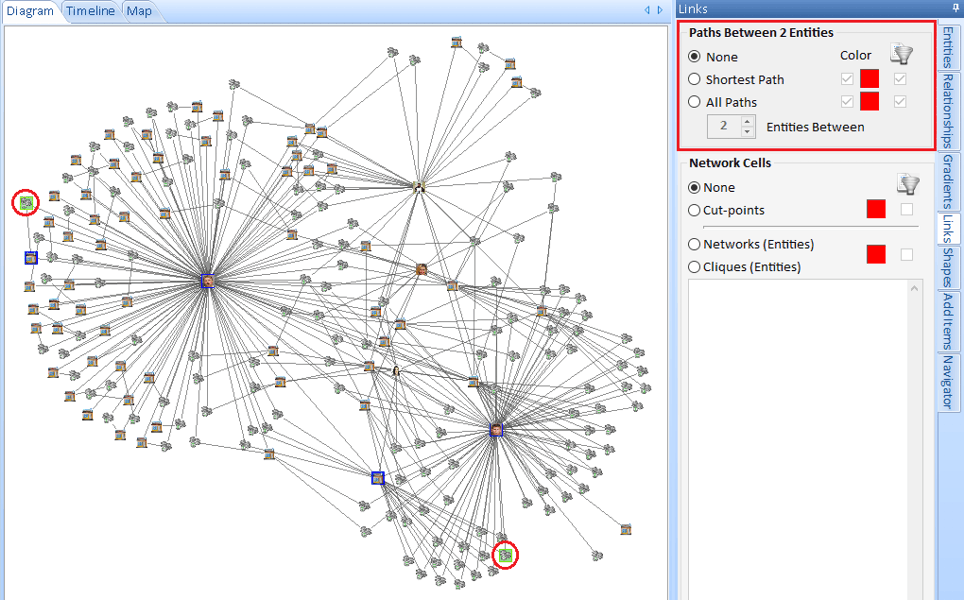Select Networks (Entities) radio option
The width and height of the screenshot is (964, 600).
695,245
